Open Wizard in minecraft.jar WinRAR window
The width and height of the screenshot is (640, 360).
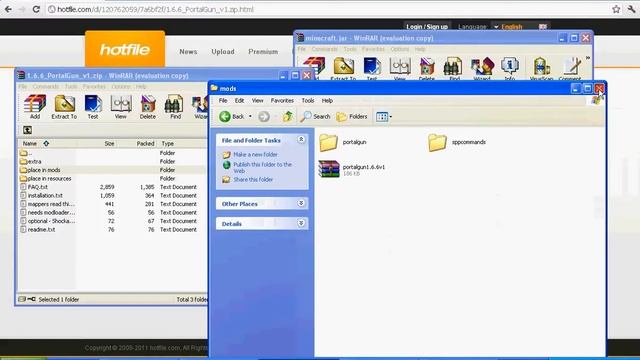pyautogui.click(x=482, y=68)
